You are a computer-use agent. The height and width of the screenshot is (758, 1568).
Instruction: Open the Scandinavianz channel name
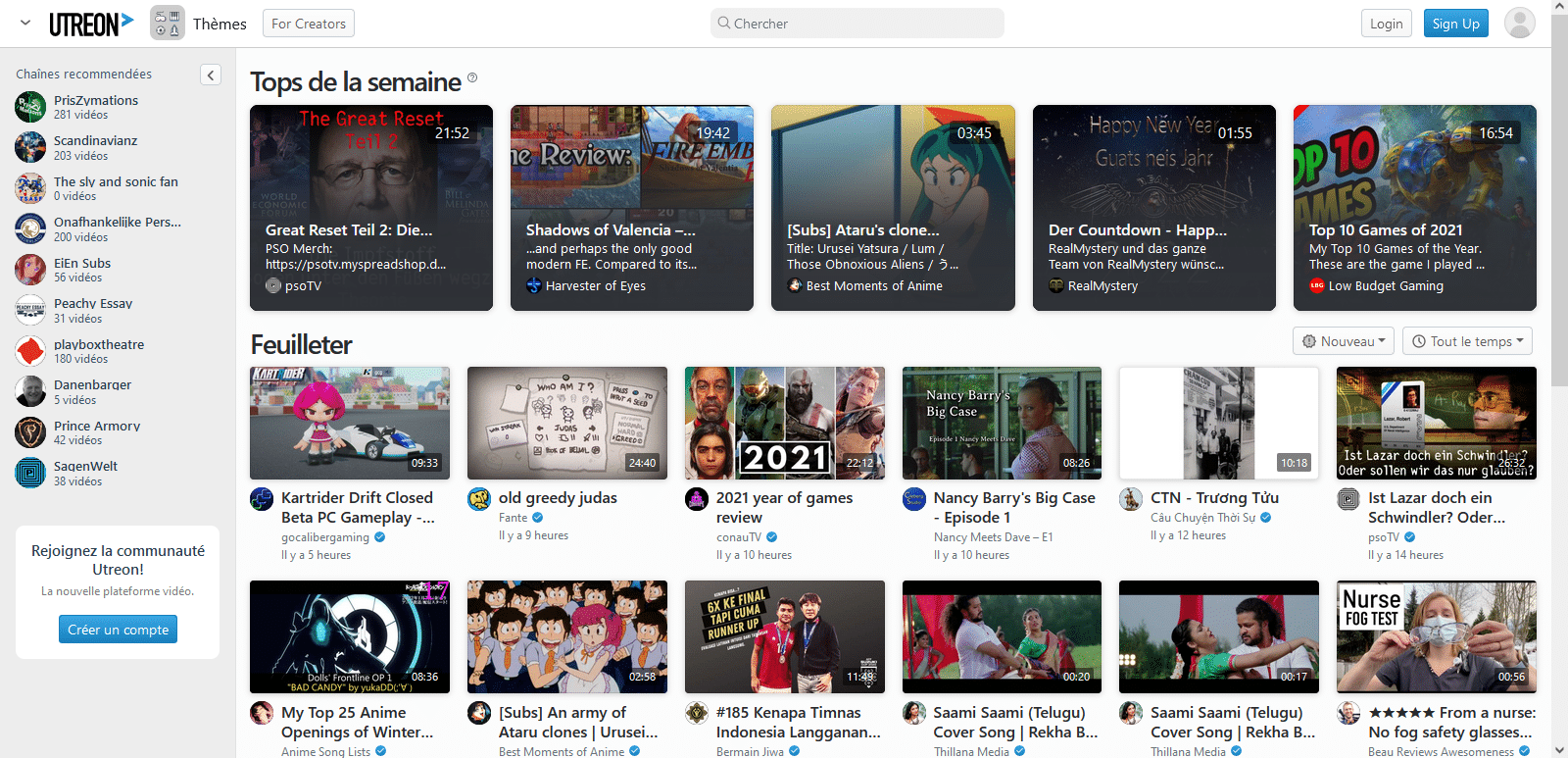pyautogui.click(x=96, y=141)
